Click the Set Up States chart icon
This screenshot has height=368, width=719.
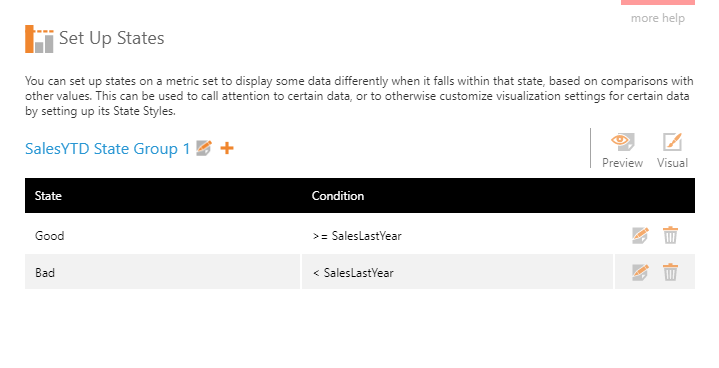point(39,39)
